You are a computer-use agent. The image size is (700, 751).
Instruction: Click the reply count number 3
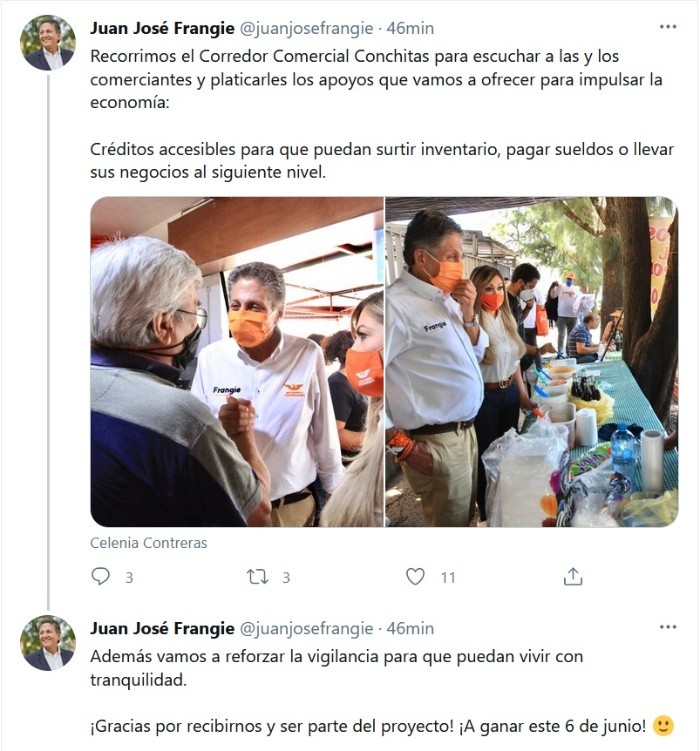[x=129, y=578]
